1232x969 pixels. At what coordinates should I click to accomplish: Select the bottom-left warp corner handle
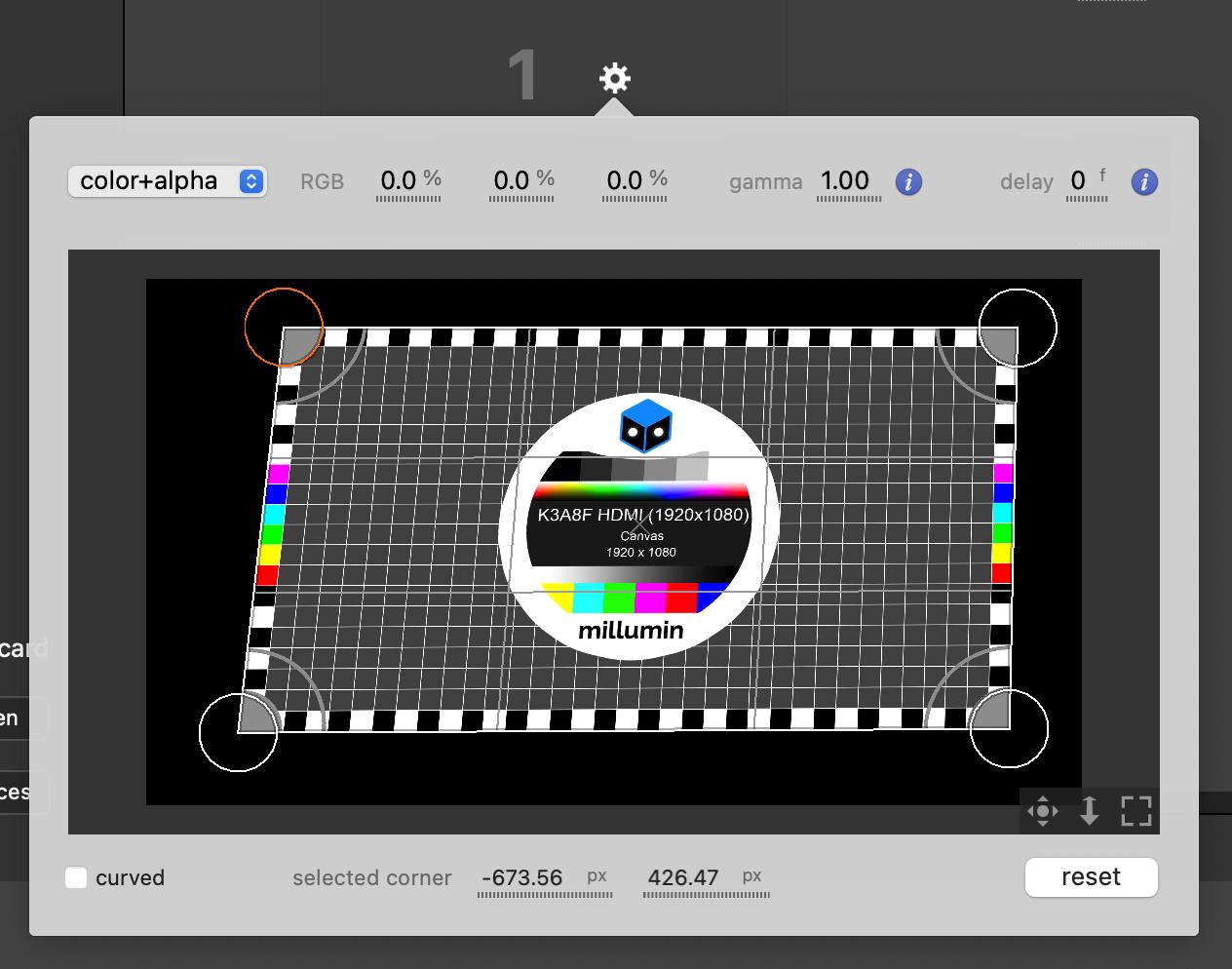pos(238,731)
